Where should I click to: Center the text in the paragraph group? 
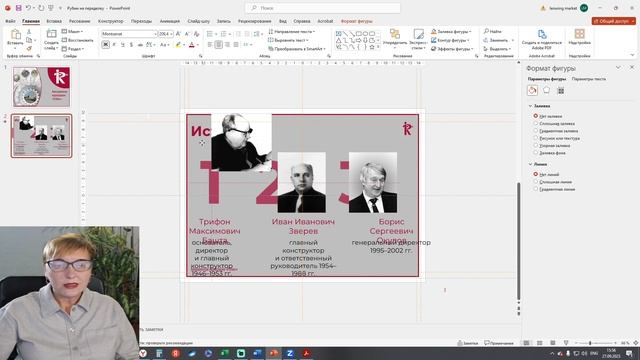tap(218, 44)
